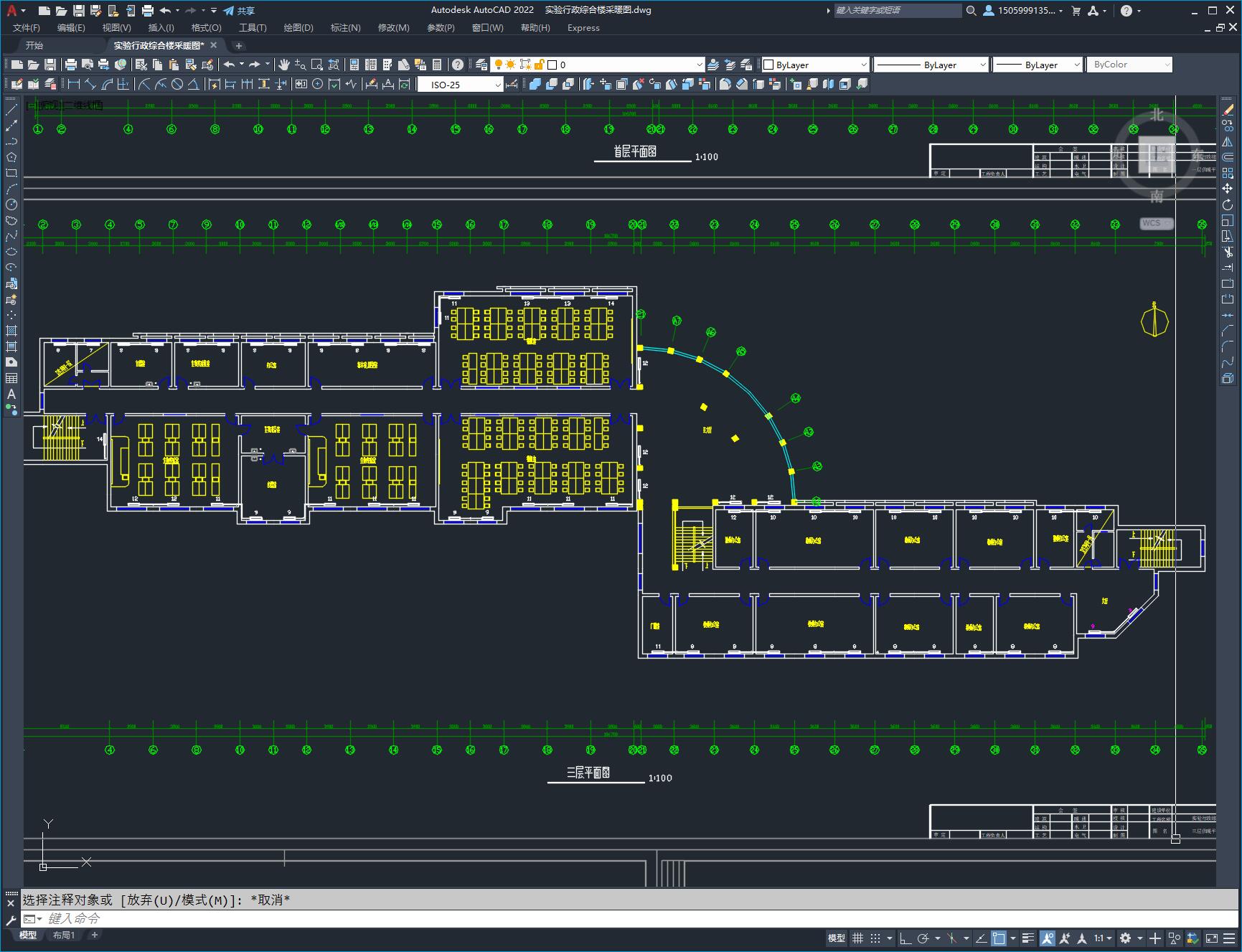
Task: Toggle snap mode dots in status bar
Action: coord(875,938)
